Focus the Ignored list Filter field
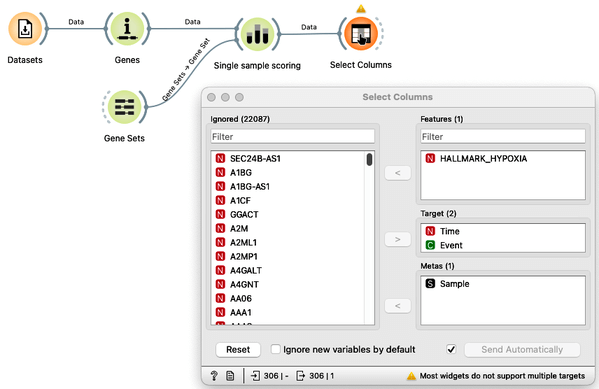The image size is (599, 389). click(x=293, y=137)
